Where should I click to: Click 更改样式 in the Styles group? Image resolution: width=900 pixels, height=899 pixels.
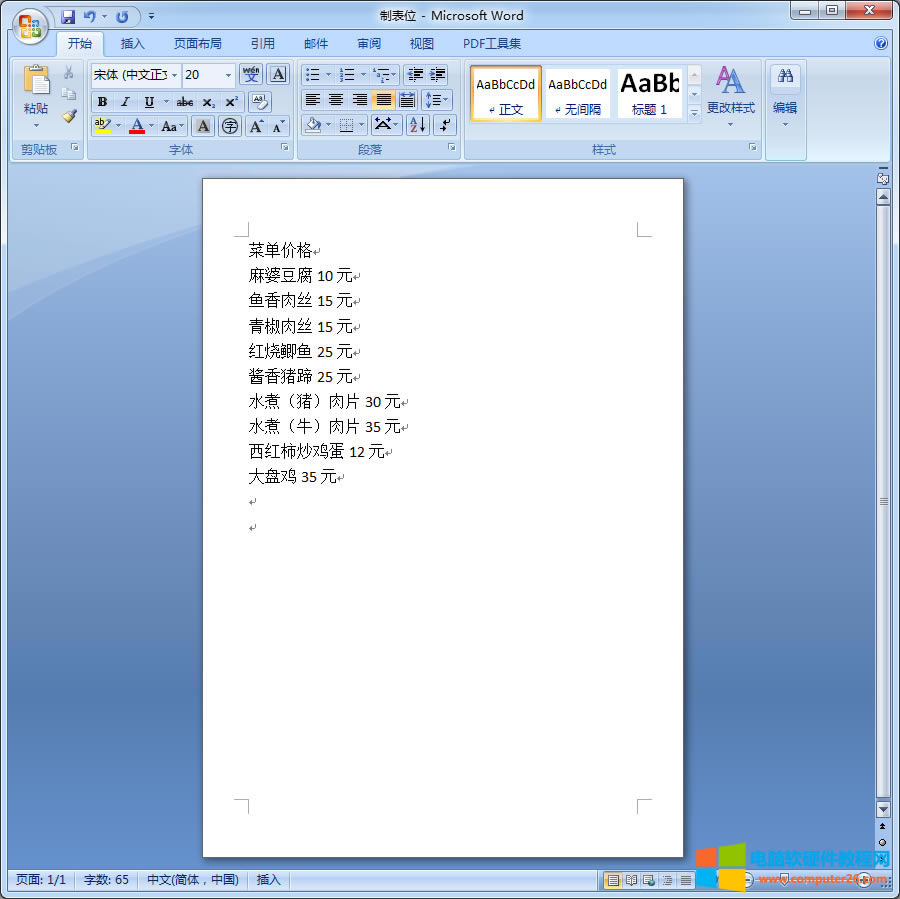coord(729,94)
